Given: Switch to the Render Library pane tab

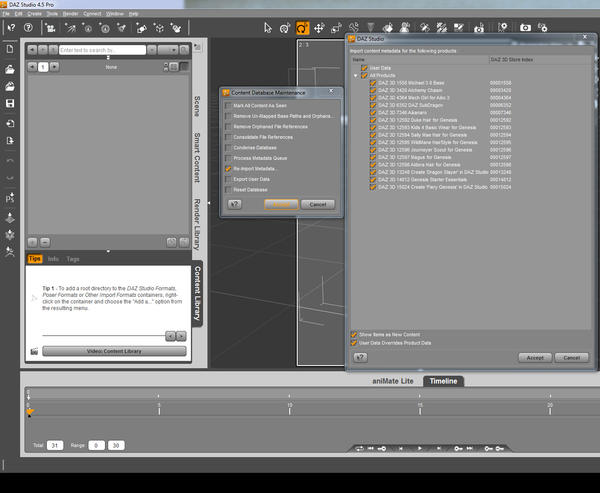Looking at the screenshot, I should (x=197, y=224).
